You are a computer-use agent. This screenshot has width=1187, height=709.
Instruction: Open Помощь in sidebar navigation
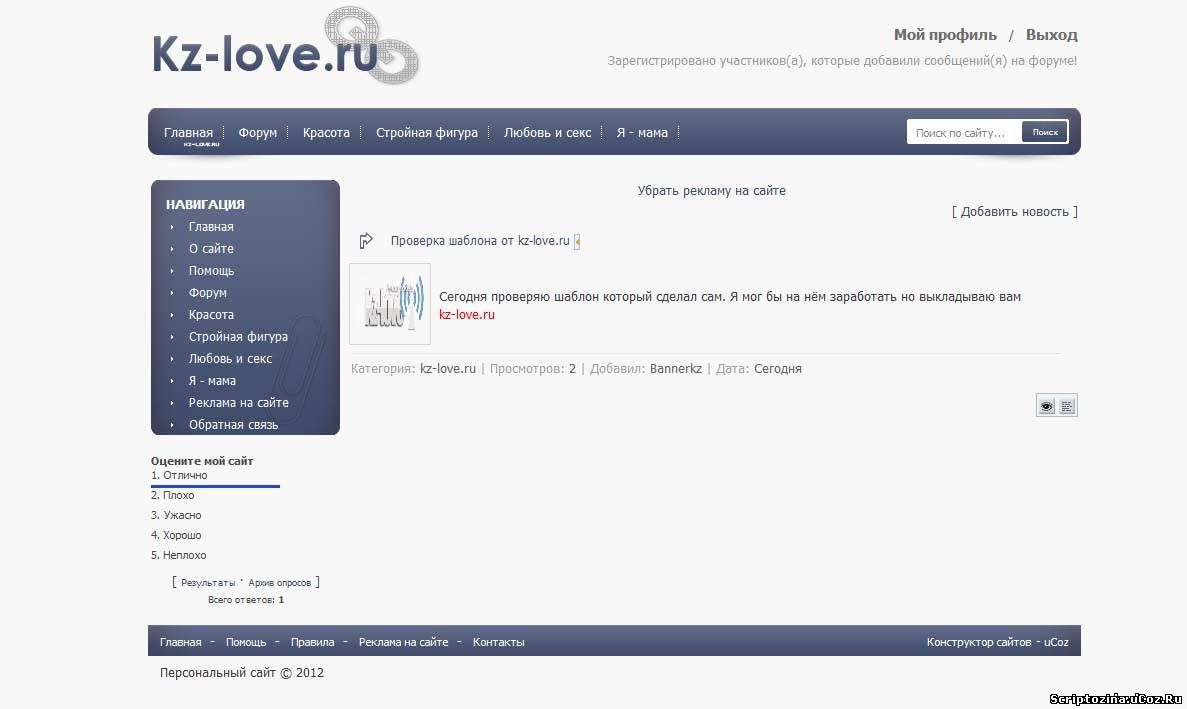pos(211,270)
